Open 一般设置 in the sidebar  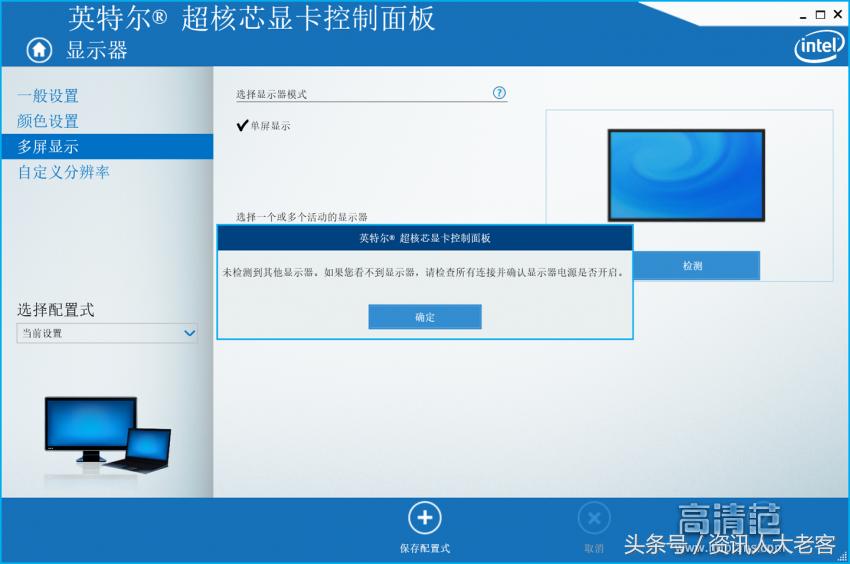point(48,96)
